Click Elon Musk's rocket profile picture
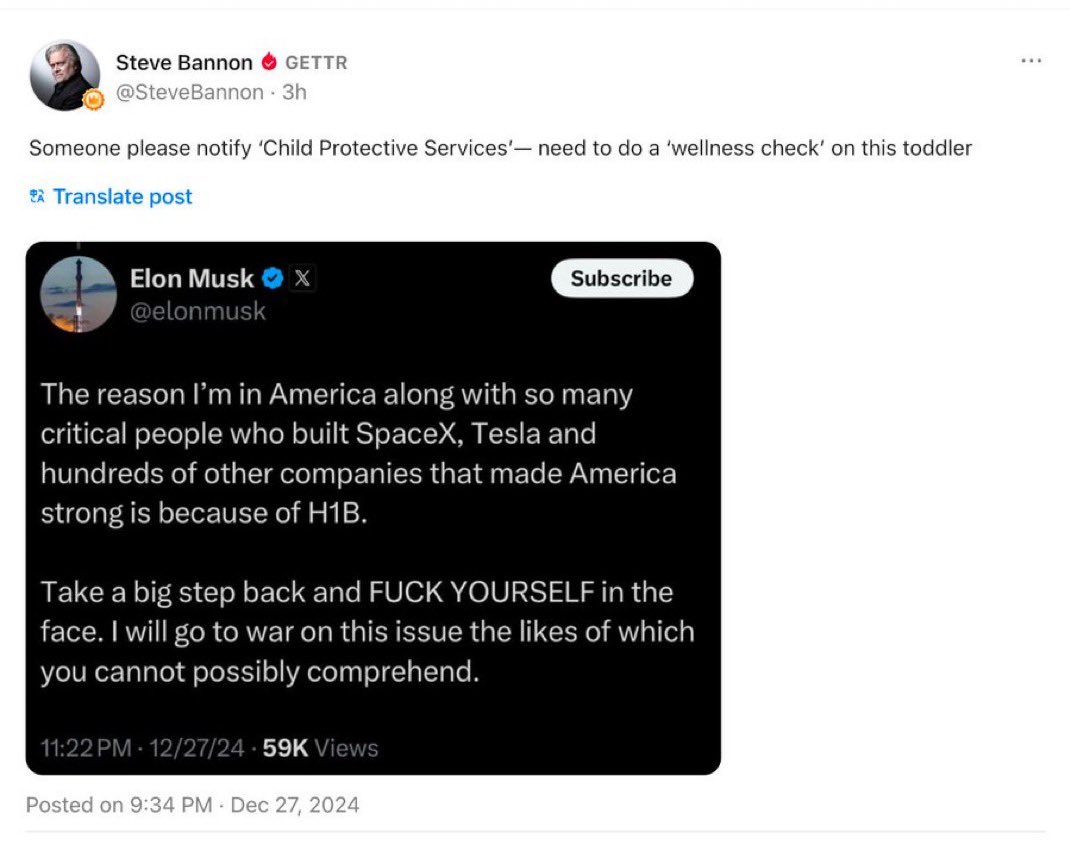Screen dimensions: 1070x845 pos(78,294)
